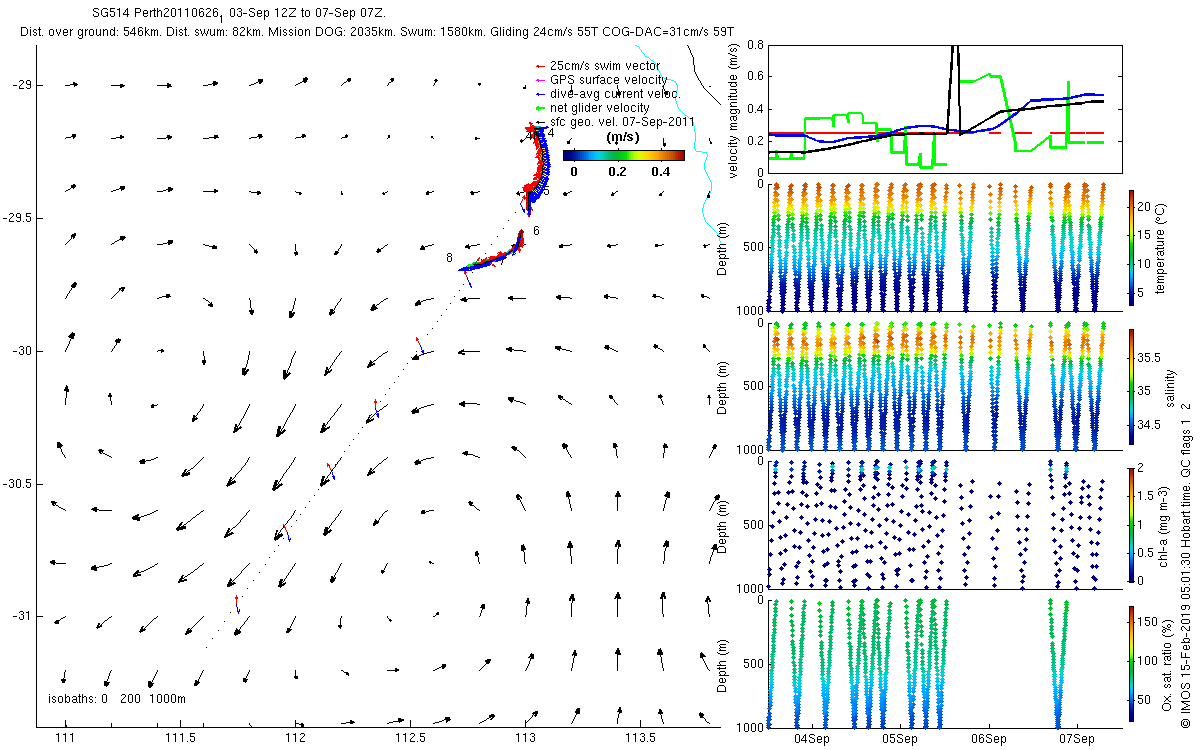Click the "04Sep" date label on the time axis
The image size is (1200, 750).
[811, 740]
